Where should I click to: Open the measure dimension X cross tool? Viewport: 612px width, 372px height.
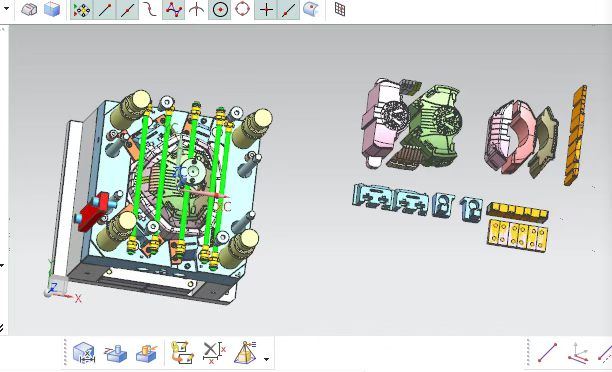click(214, 352)
